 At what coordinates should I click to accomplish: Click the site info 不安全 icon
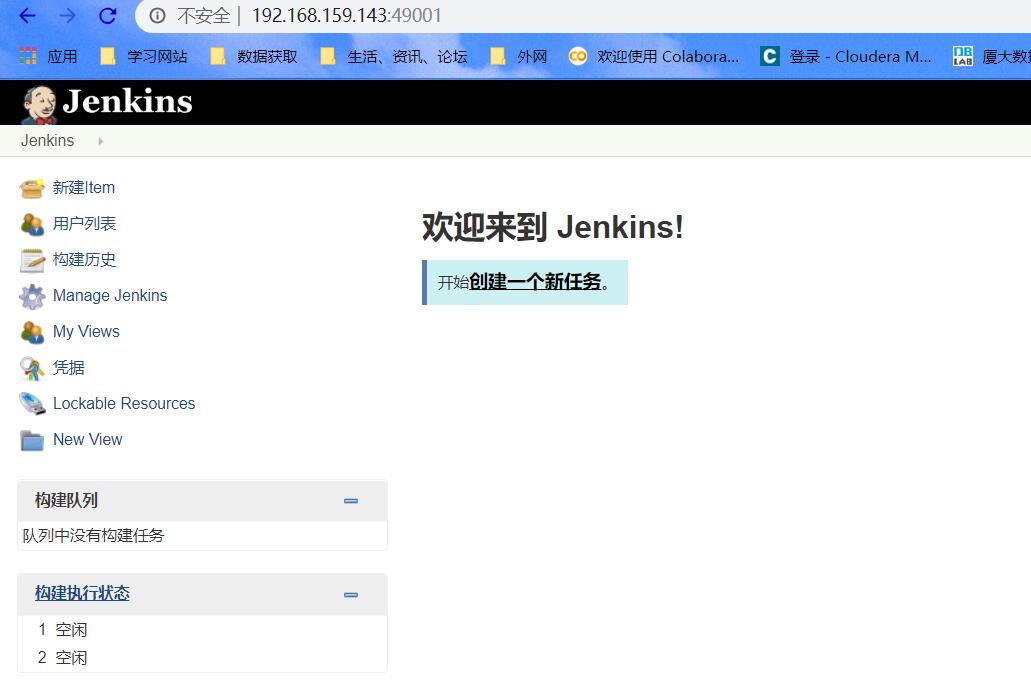(x=157, y=15)
